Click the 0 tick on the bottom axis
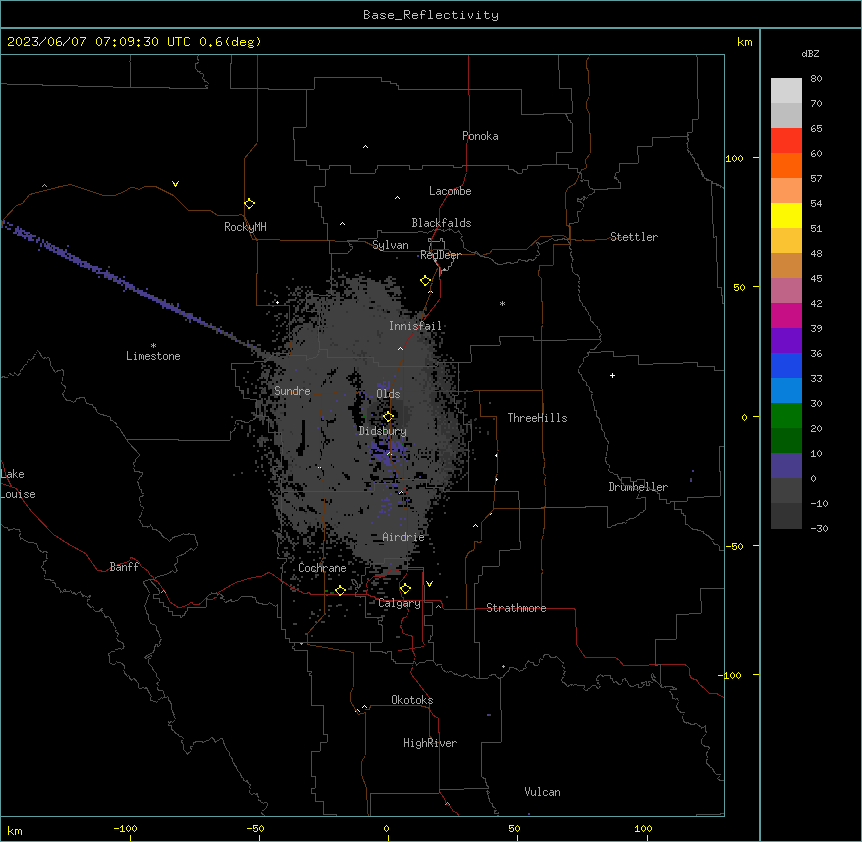 click(386, 828)
